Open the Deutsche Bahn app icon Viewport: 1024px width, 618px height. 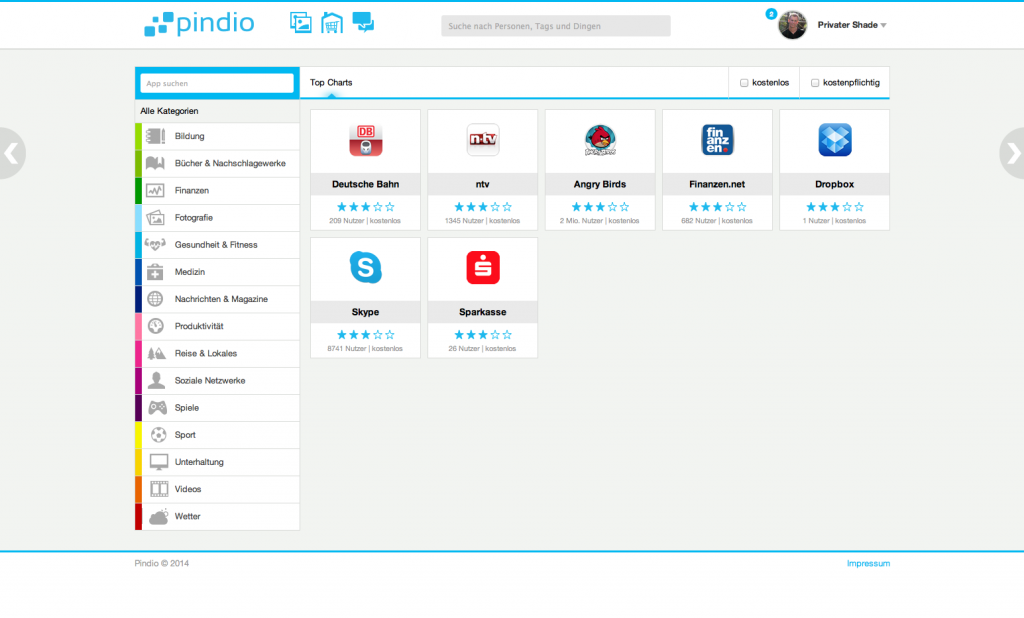point(366,140)
